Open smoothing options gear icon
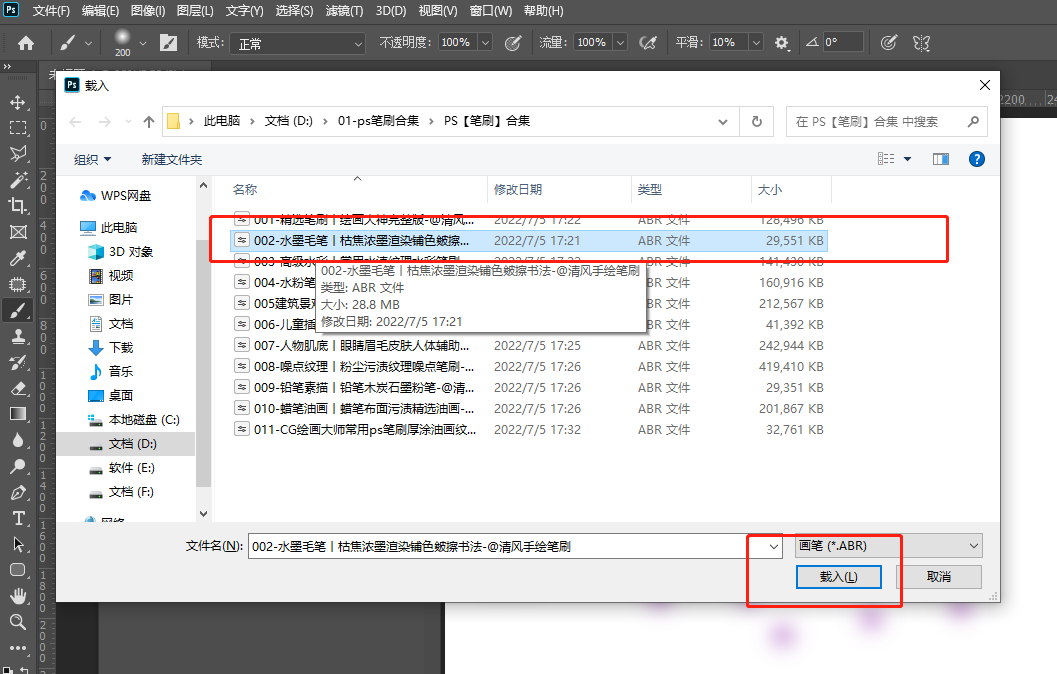 pos(781,43)
